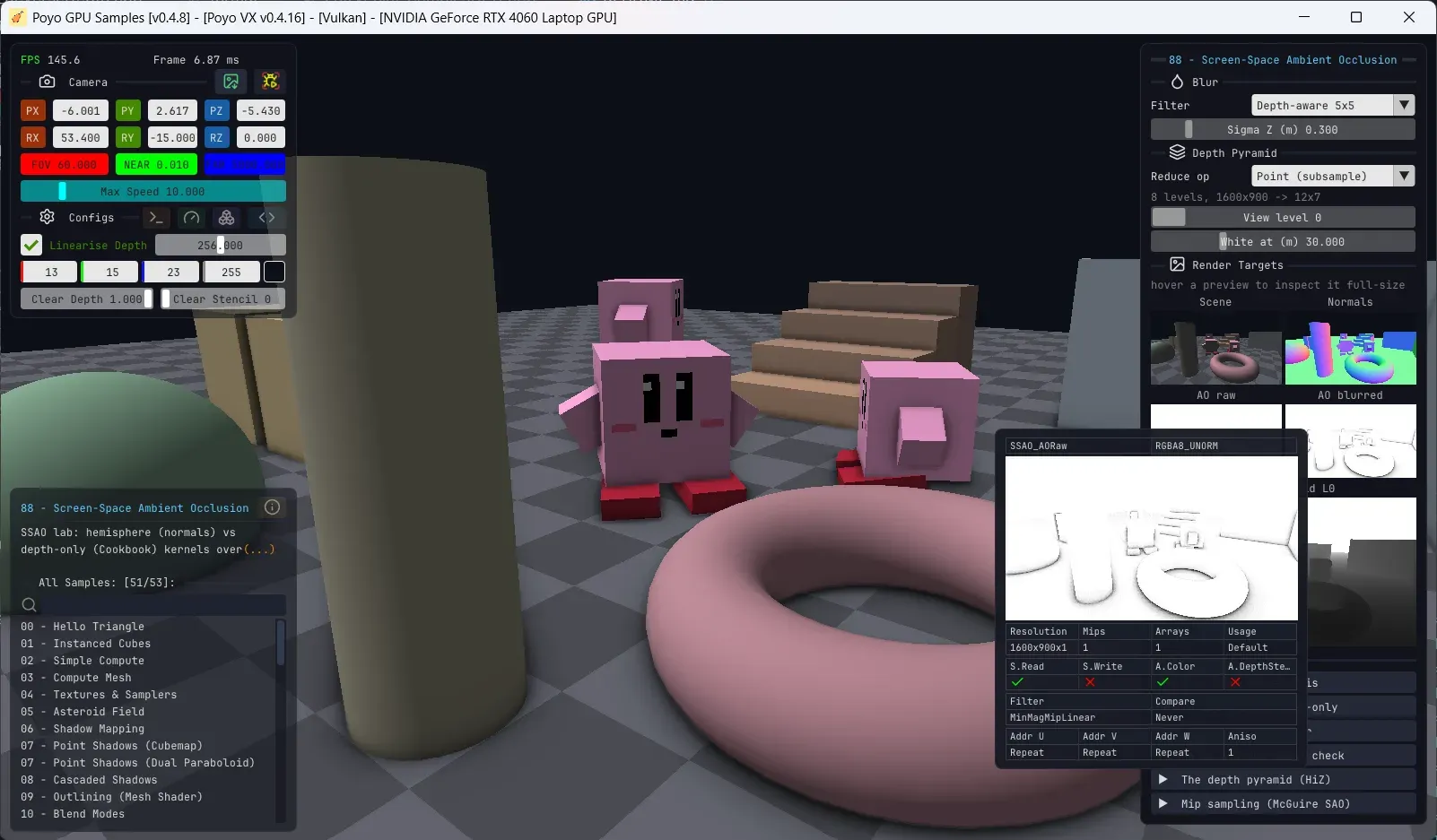1437x840 pixels.
Task: Click the clear color blue value 23
Action: (172, 272)
